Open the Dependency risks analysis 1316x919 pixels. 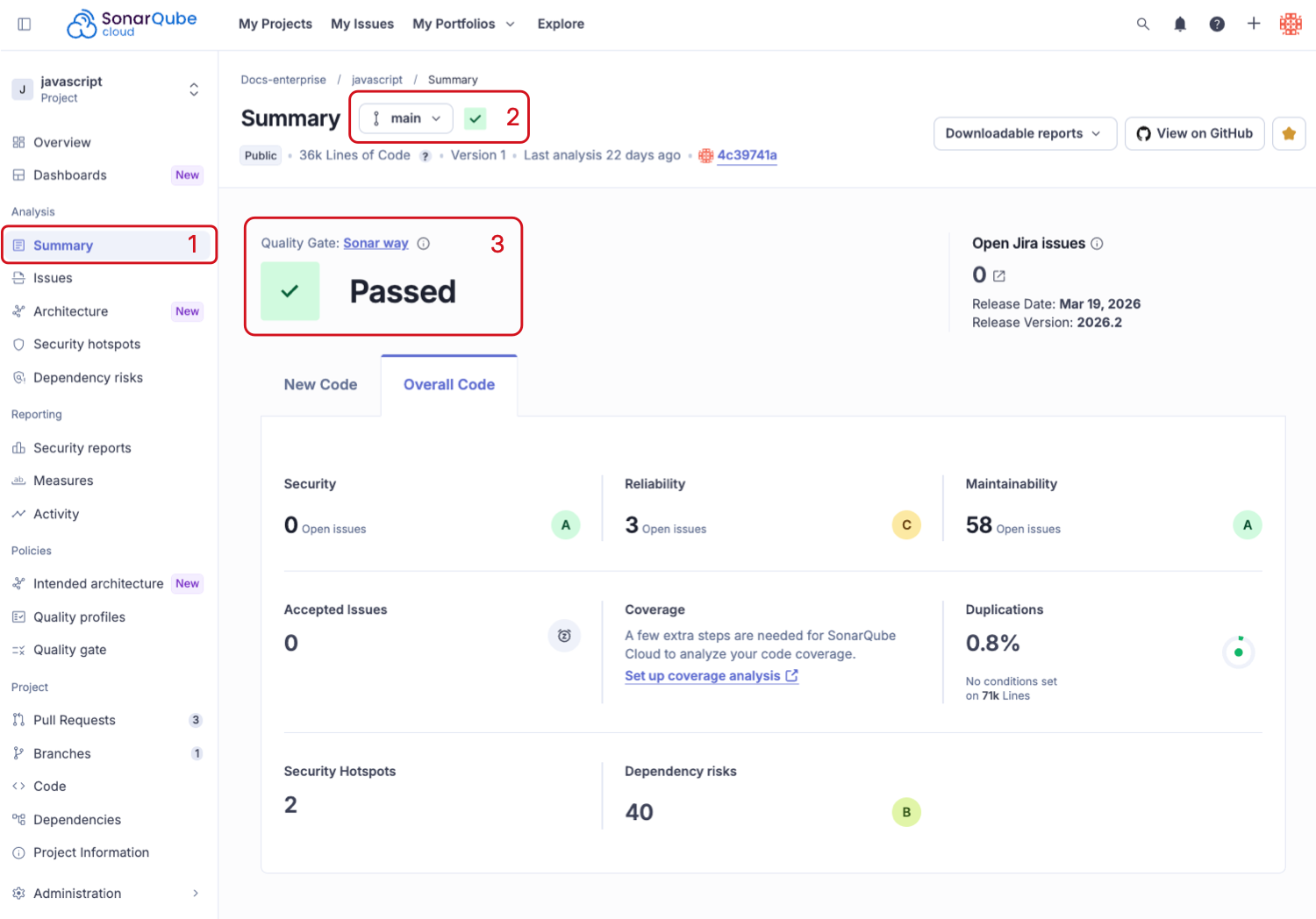coord(88,377)
